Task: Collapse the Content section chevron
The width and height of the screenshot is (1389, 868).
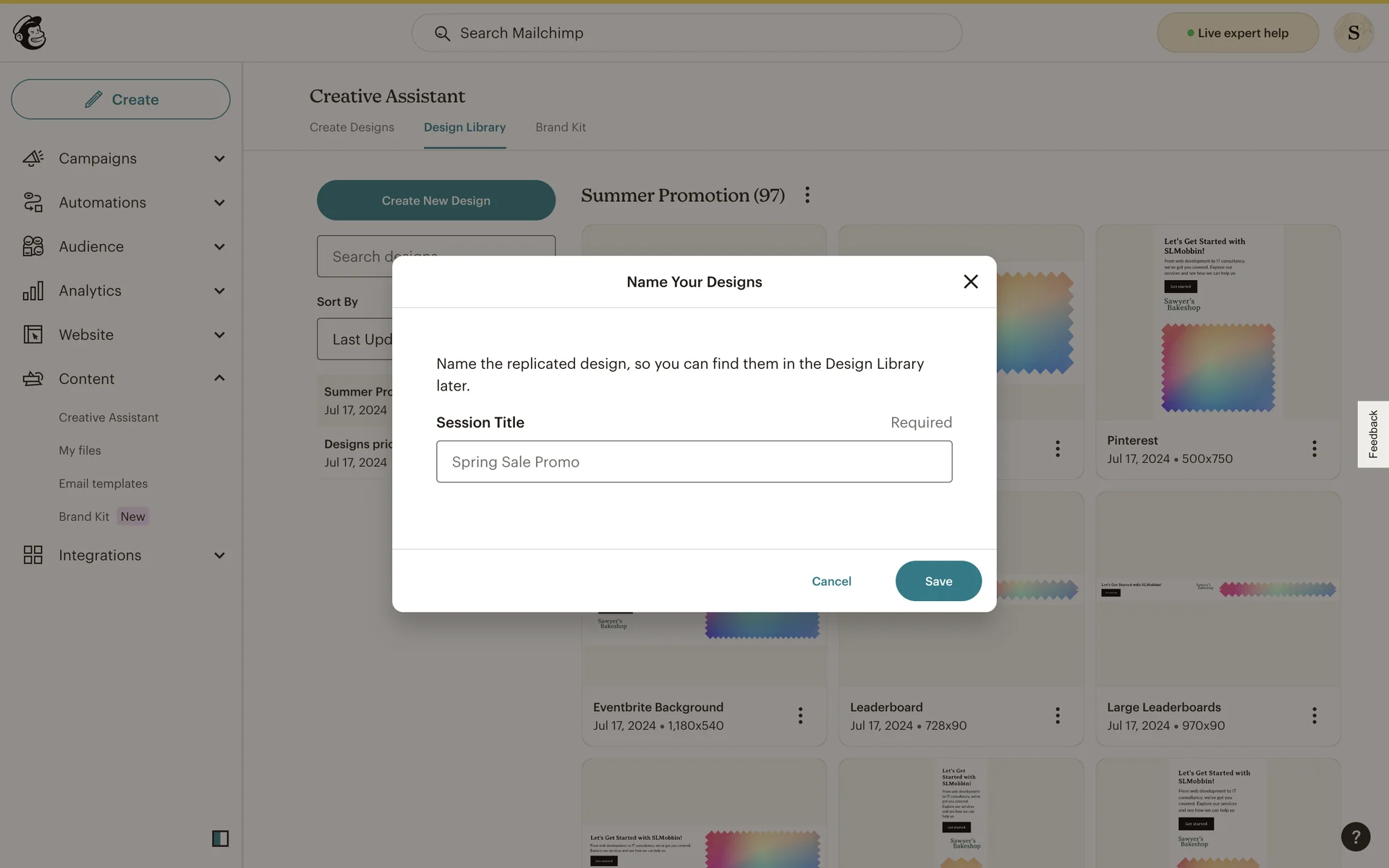Action: coord(219,378)
